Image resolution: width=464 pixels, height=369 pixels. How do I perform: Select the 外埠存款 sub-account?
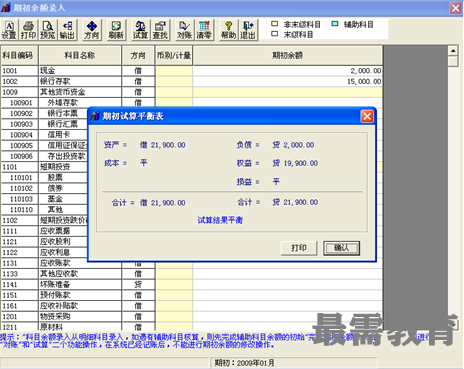[80, 103]
